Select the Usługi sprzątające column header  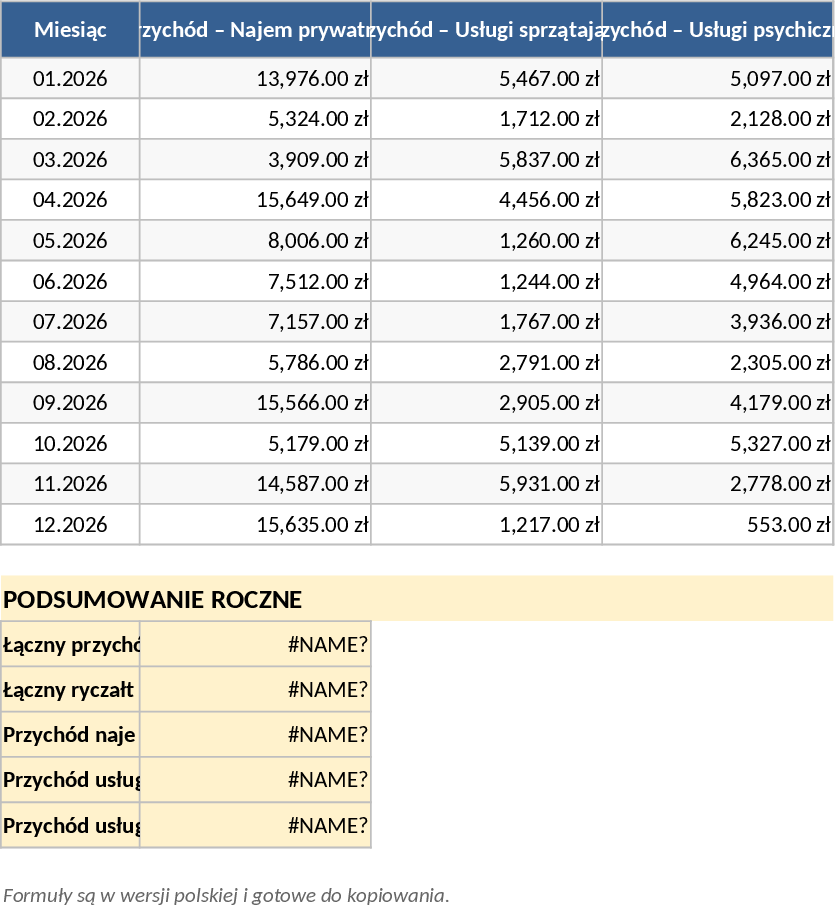486,30
